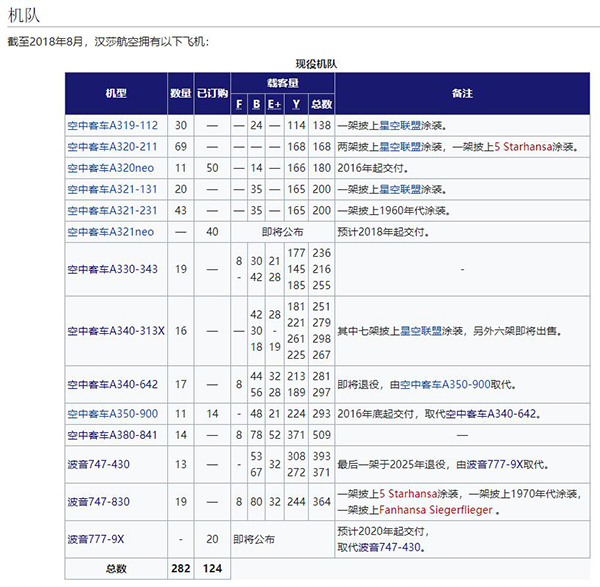Open 空中客车A350-900 link in A340-642 remarks
The width and height of the screenshot is (600, 587).
[445, 385]
